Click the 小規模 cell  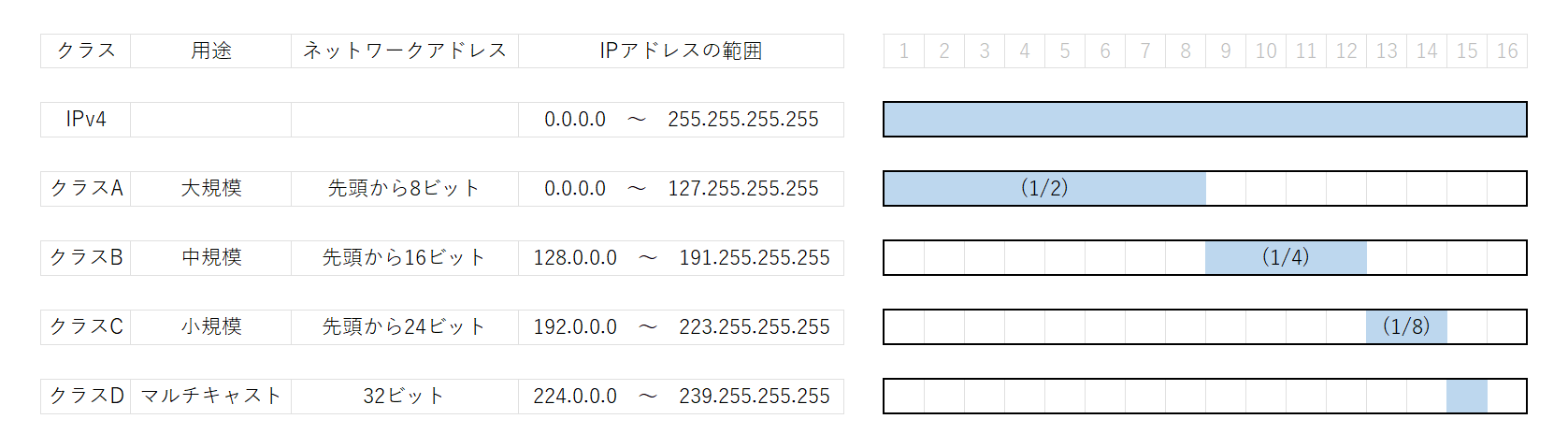click(x=211, y=327)
